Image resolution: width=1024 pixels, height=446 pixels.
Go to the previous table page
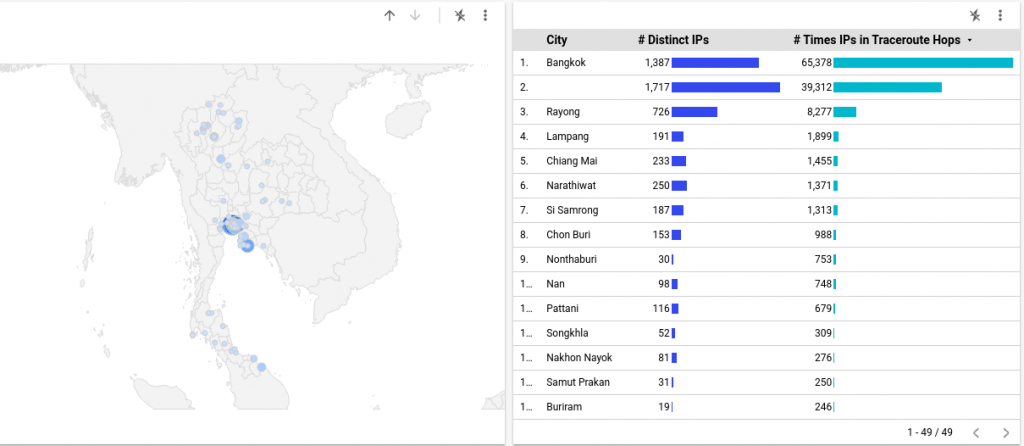tap(976, 432)
